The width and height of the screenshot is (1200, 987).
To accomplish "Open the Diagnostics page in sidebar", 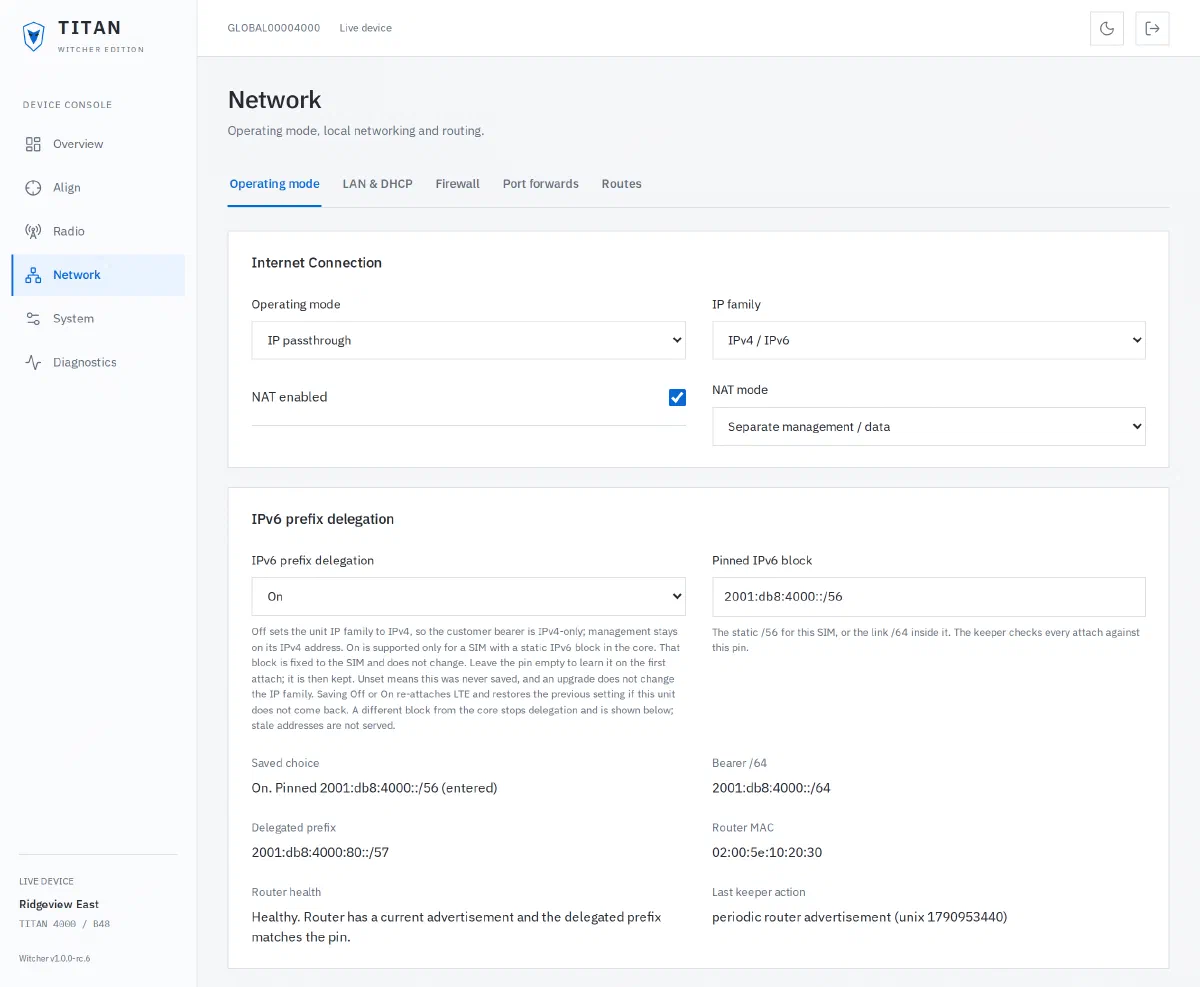I will 98,362.
